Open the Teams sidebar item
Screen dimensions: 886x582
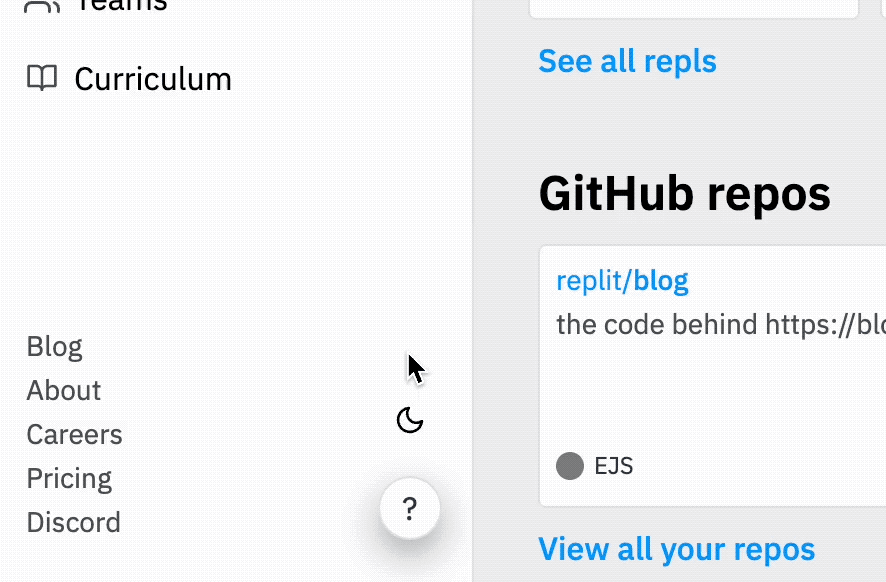pyautogui.click(x=120, y=5)
